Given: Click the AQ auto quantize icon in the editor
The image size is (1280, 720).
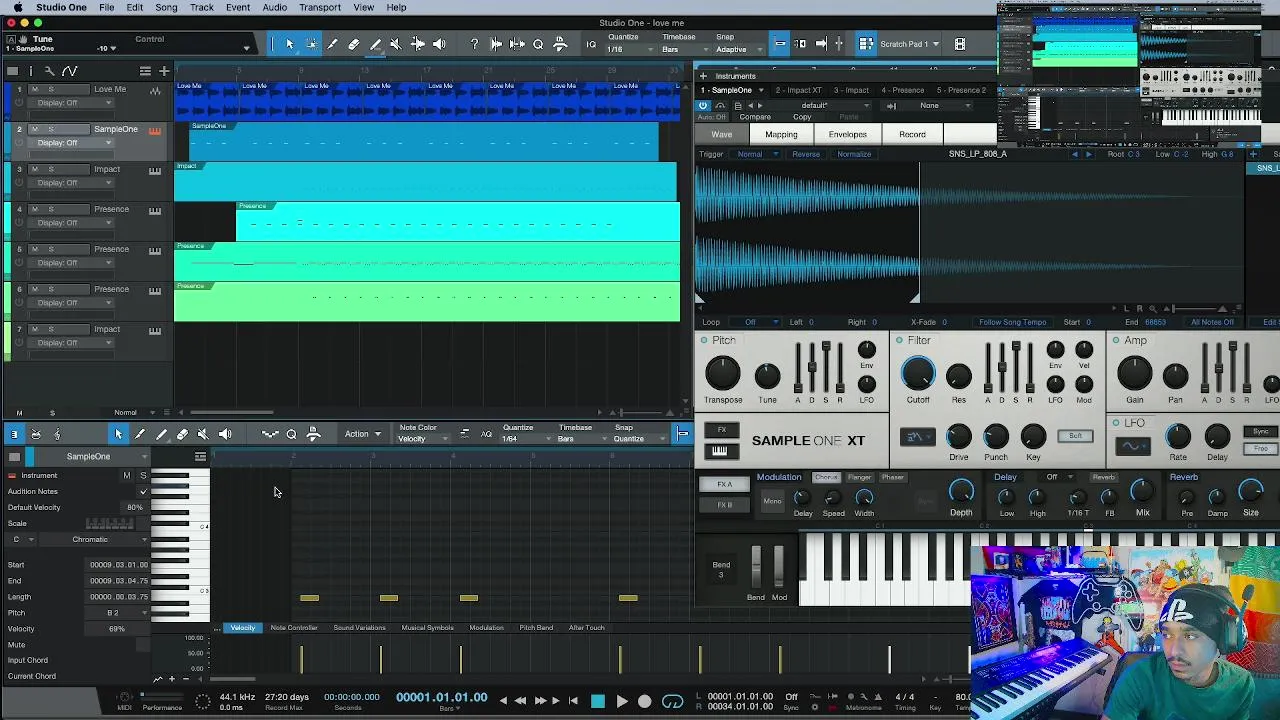Looking at the screenshot, I should (x=486, y=434).
